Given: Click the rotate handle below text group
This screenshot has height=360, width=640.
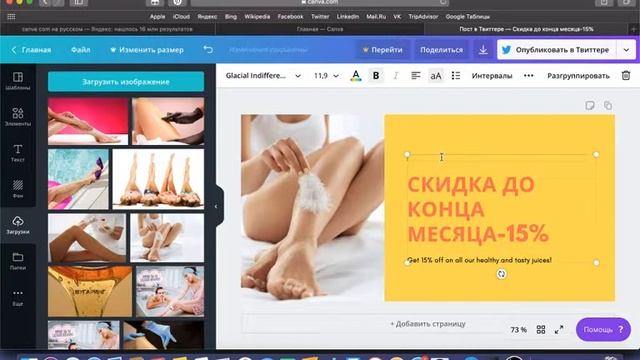Looking at the screenshot, I should point(501,274).
